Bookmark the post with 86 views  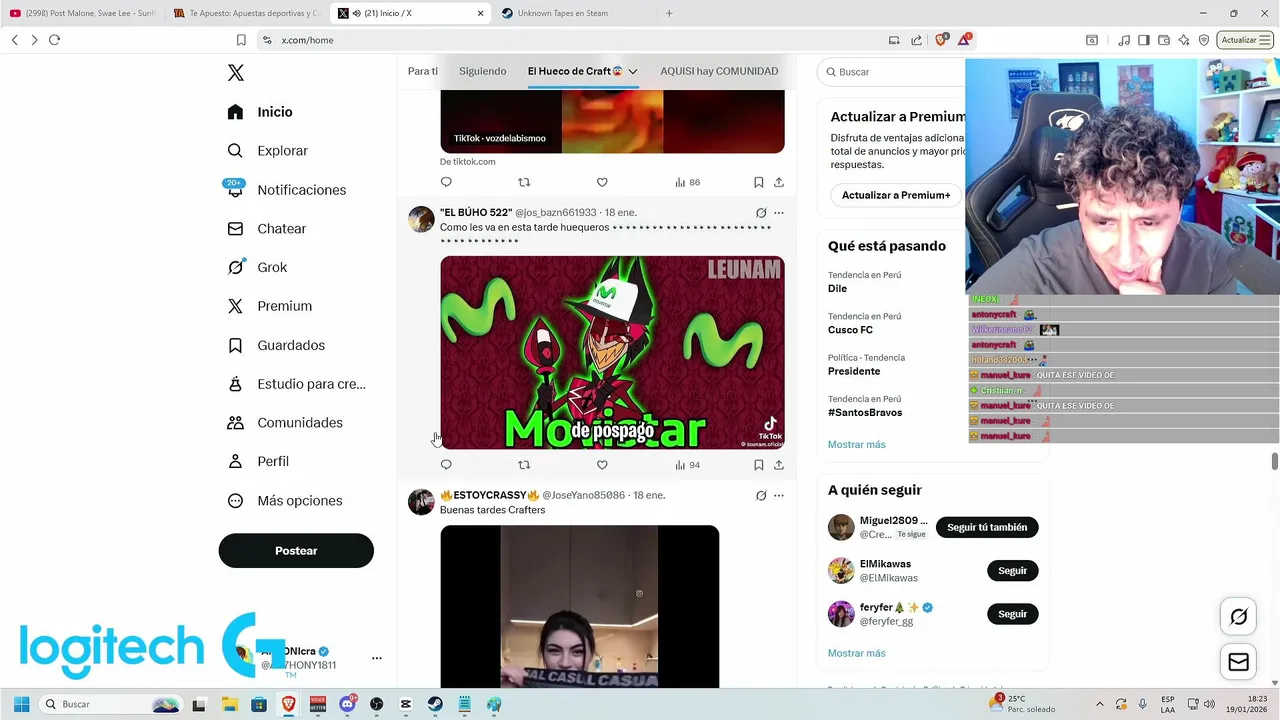pyautogui.click(x=759, y=182)
